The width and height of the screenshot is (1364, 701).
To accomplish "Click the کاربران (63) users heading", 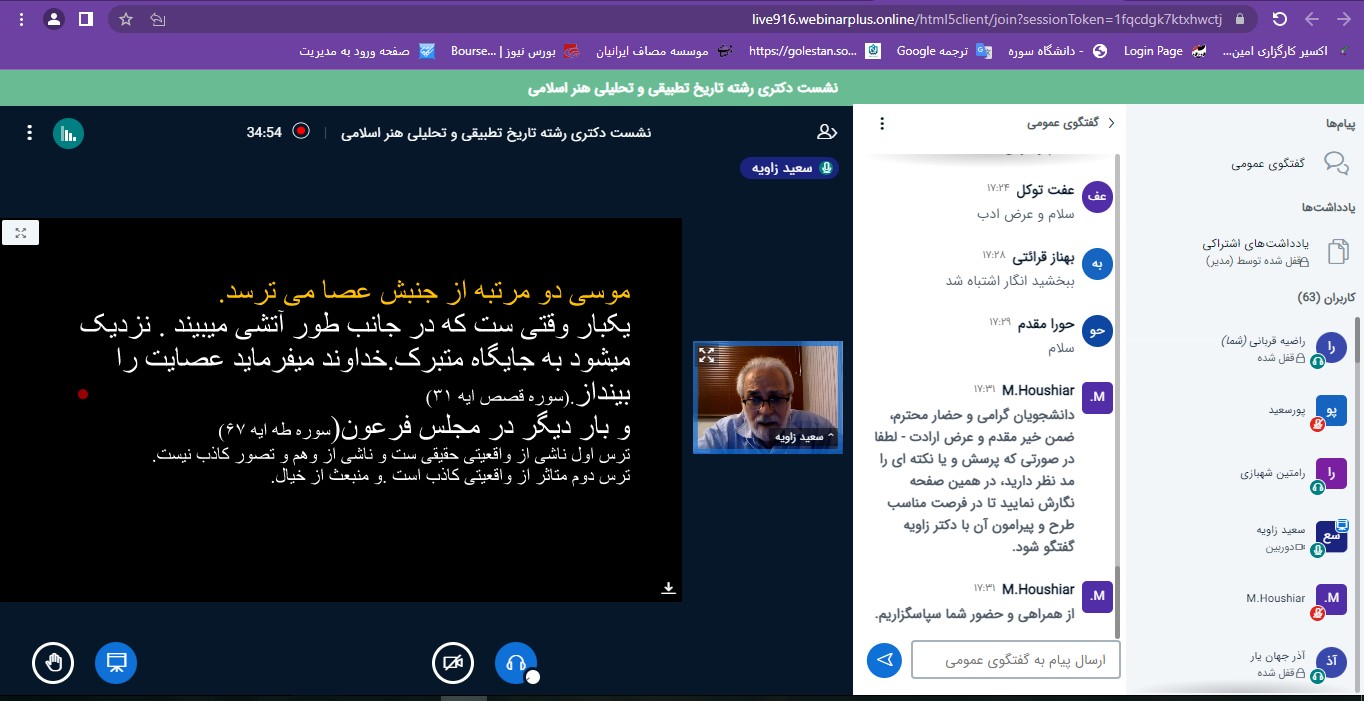I will (x=1325, y=298).
